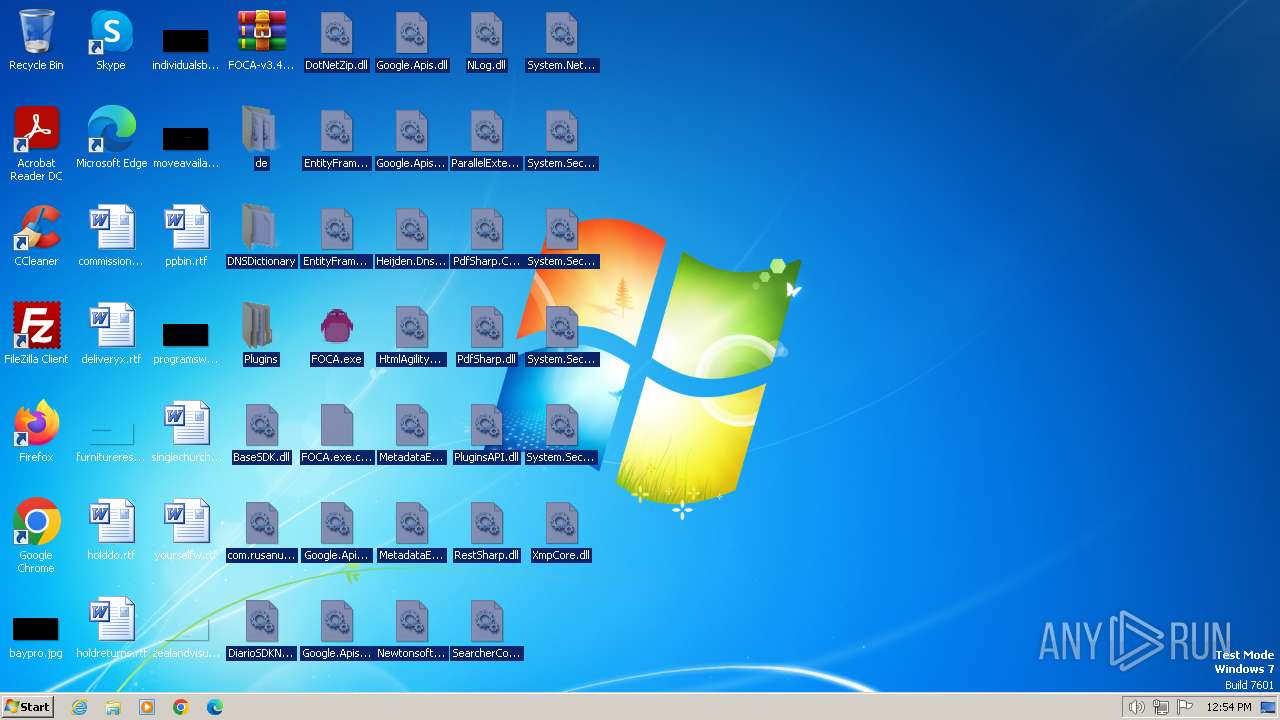Select the FOCA-v3.4 WinRAR archive icon
Image resolution: width=1280 pixels, height=720 pixels.
[261, 40]
